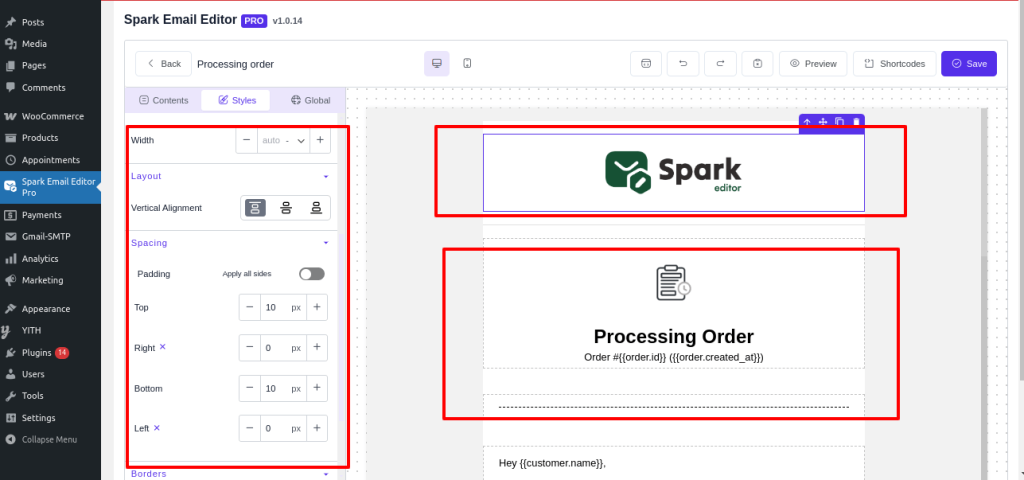The image size is (1024, 480).
Task: Open the Width unit dropdown
Action: click(300, 140)
